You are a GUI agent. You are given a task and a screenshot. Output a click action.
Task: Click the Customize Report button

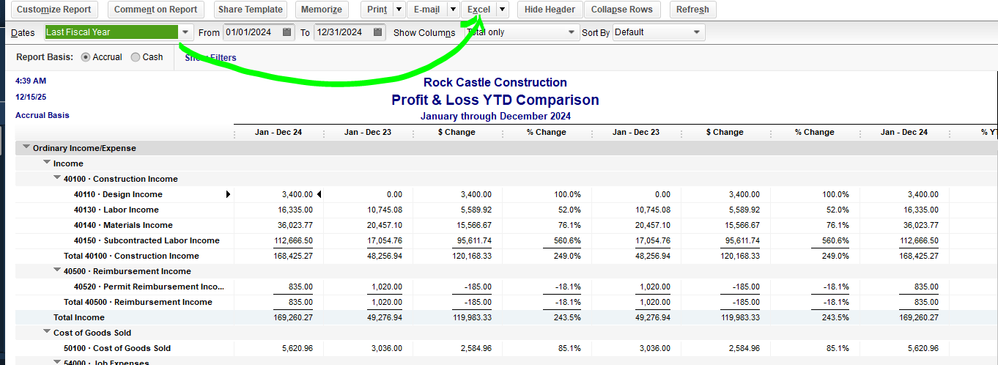click(54, 10)
